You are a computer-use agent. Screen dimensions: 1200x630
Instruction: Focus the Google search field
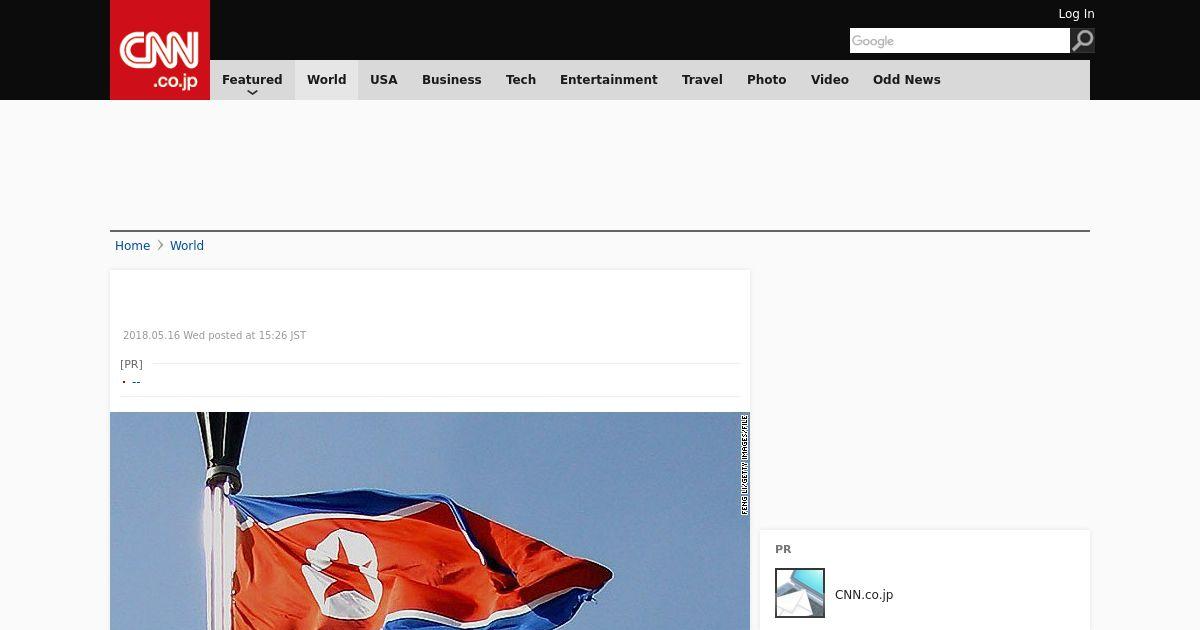959,41
